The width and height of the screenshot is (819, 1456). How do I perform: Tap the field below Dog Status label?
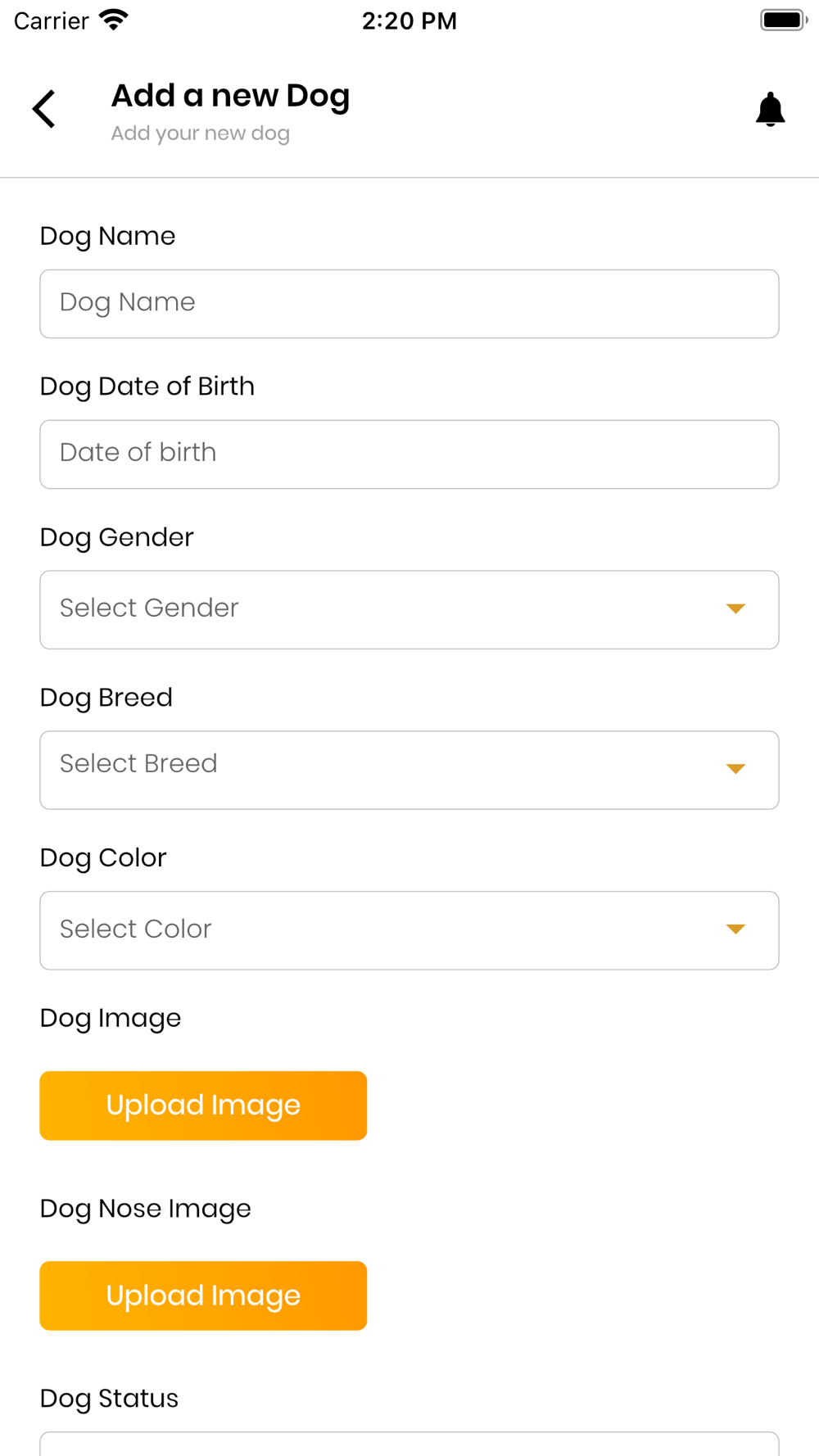coord(409,1445)
